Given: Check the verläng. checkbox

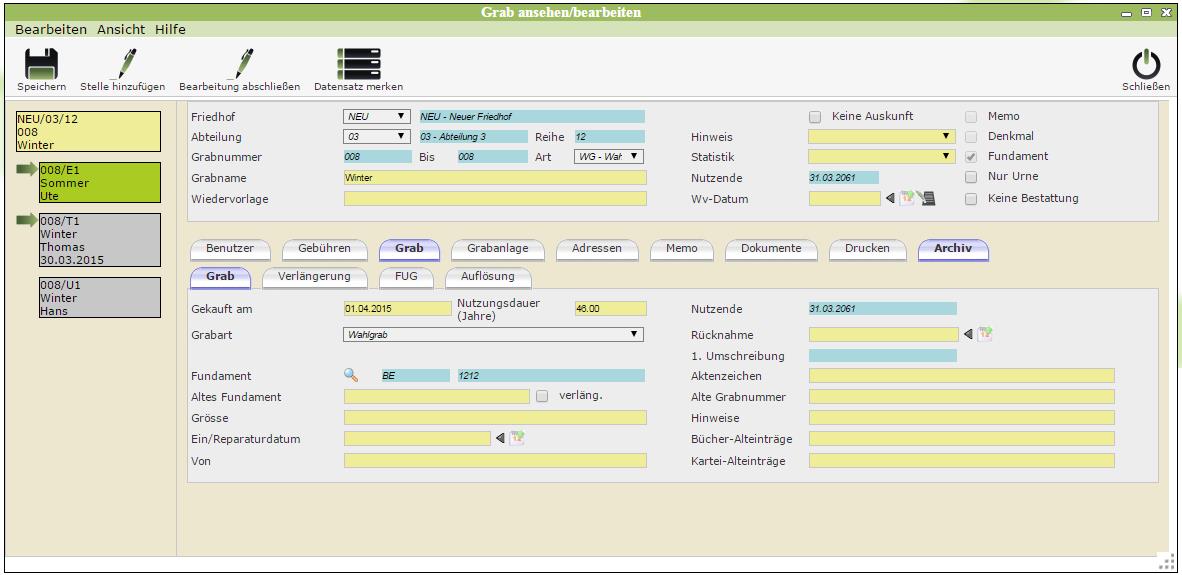Looking at the screenshot, I should pos(542,396).
